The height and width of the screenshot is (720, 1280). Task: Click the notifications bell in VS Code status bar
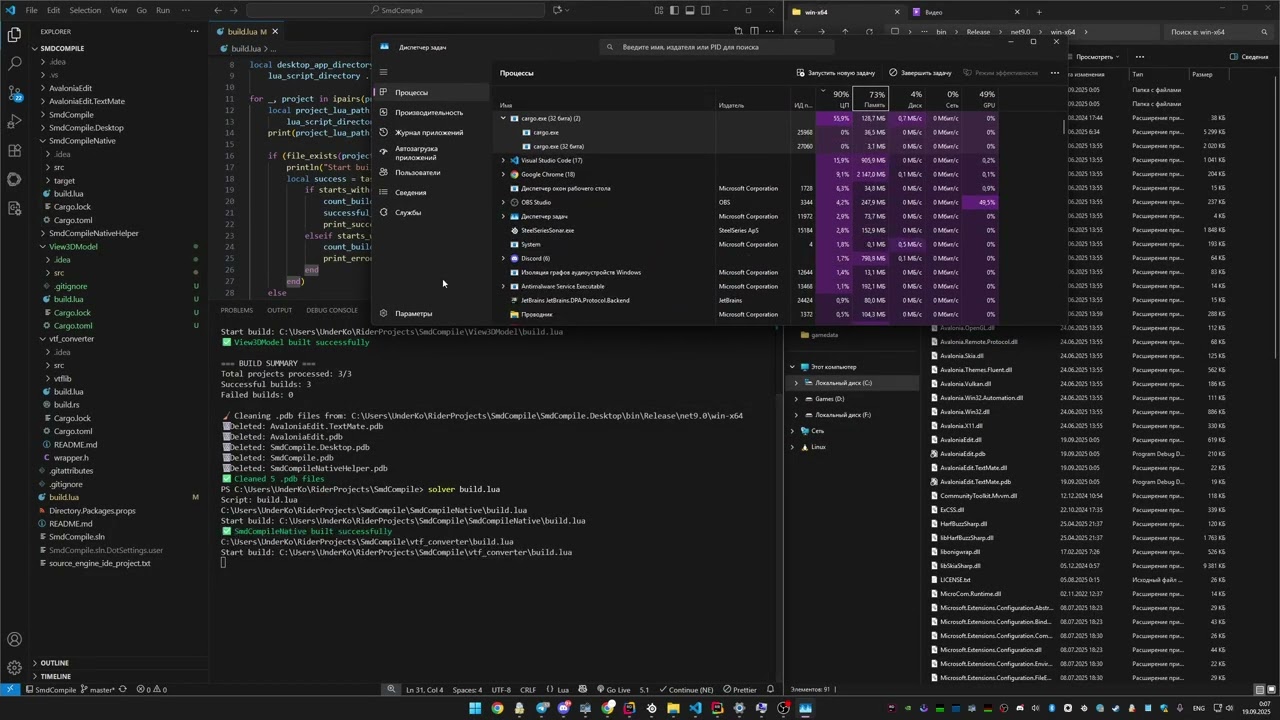pos(770,690)
